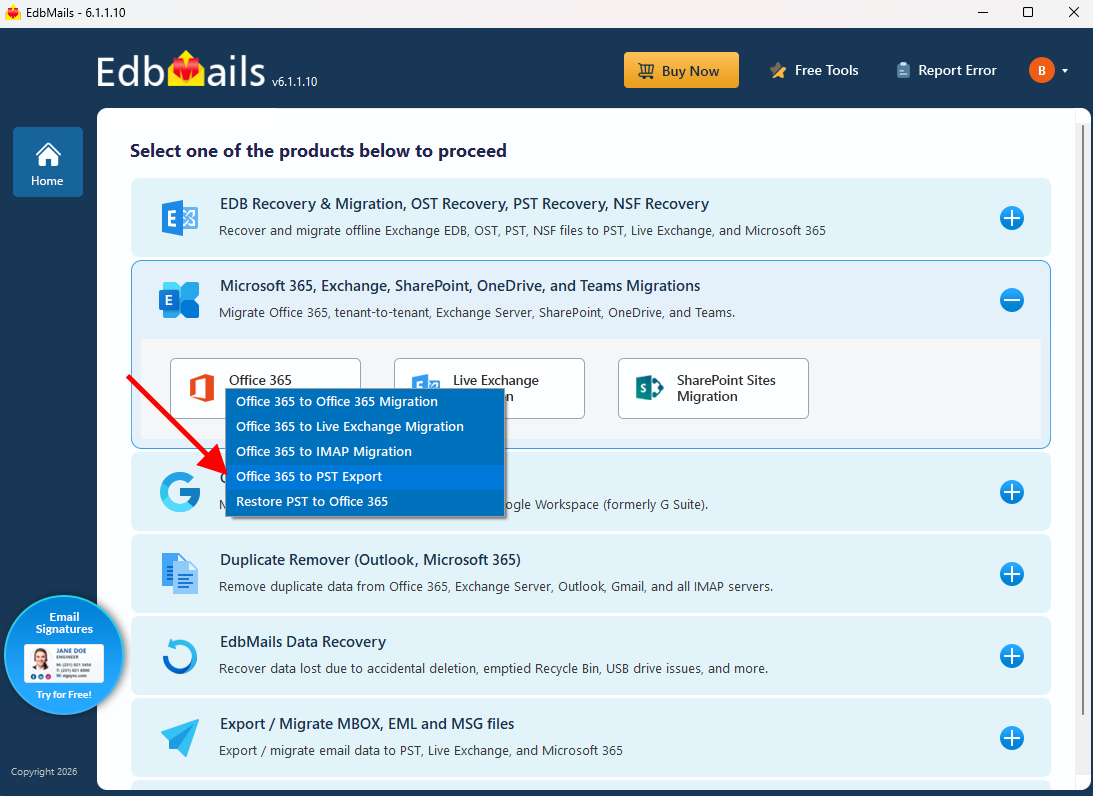This screenshot has height=796, width=1093.
Task: Click EdbMails title bar app icon
Action: point(13,13)
